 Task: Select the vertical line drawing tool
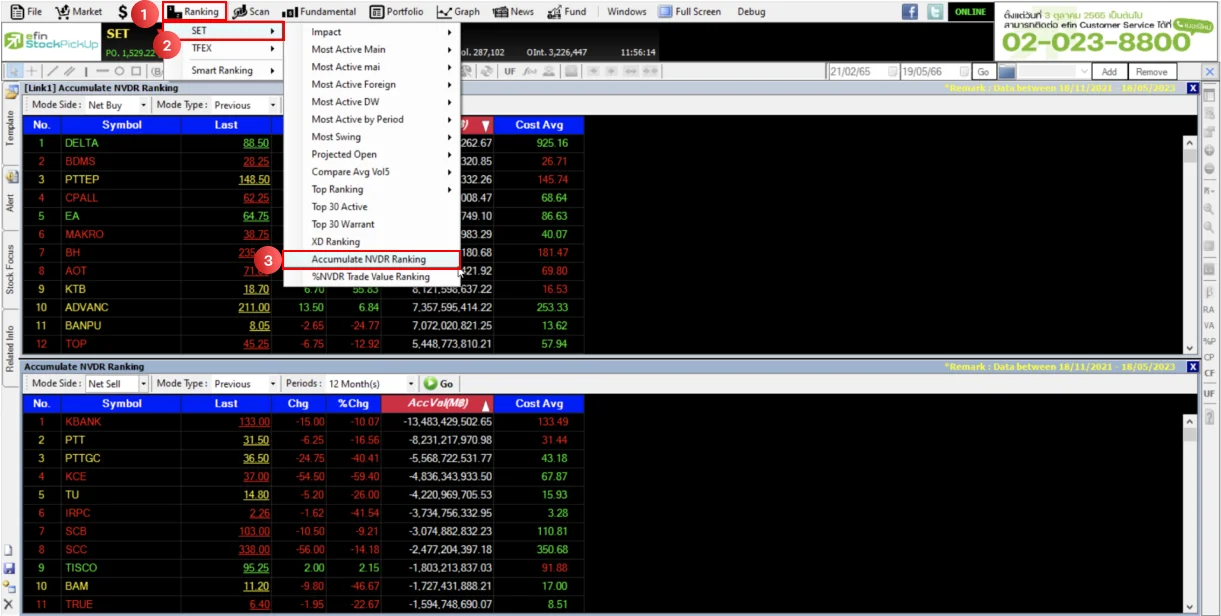[x=86, y=71]
